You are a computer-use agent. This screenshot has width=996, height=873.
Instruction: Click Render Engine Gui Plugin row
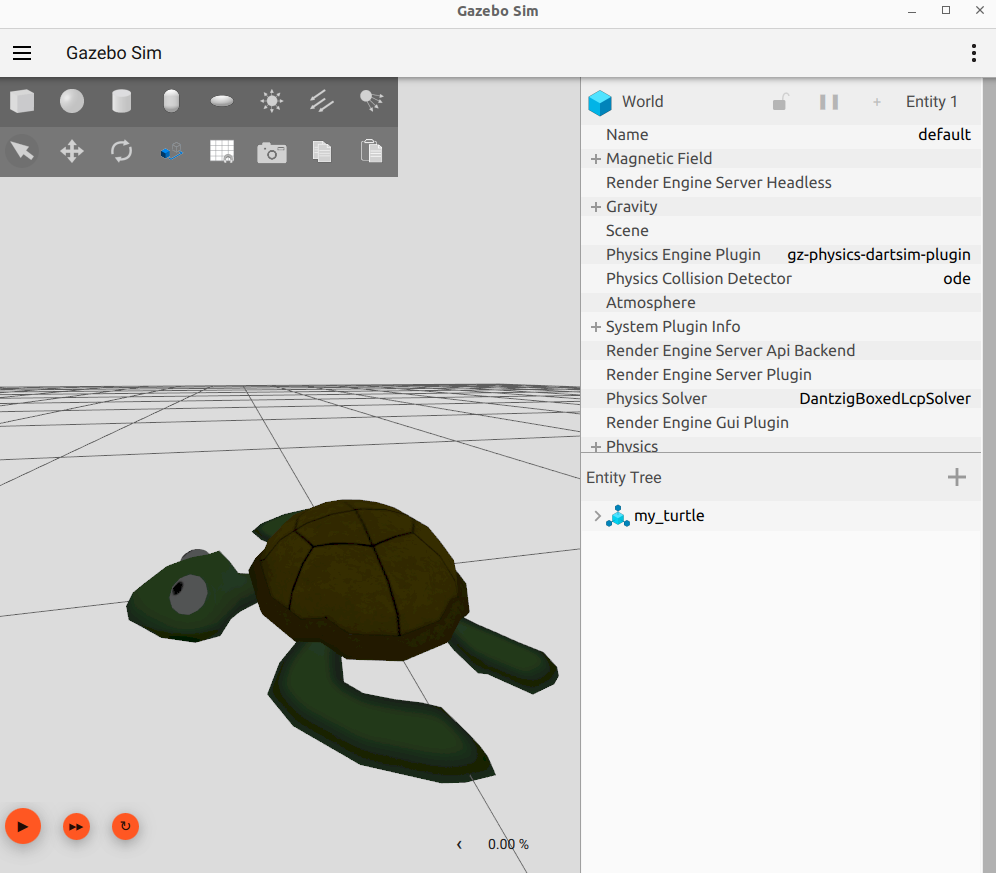coord(781,423)
